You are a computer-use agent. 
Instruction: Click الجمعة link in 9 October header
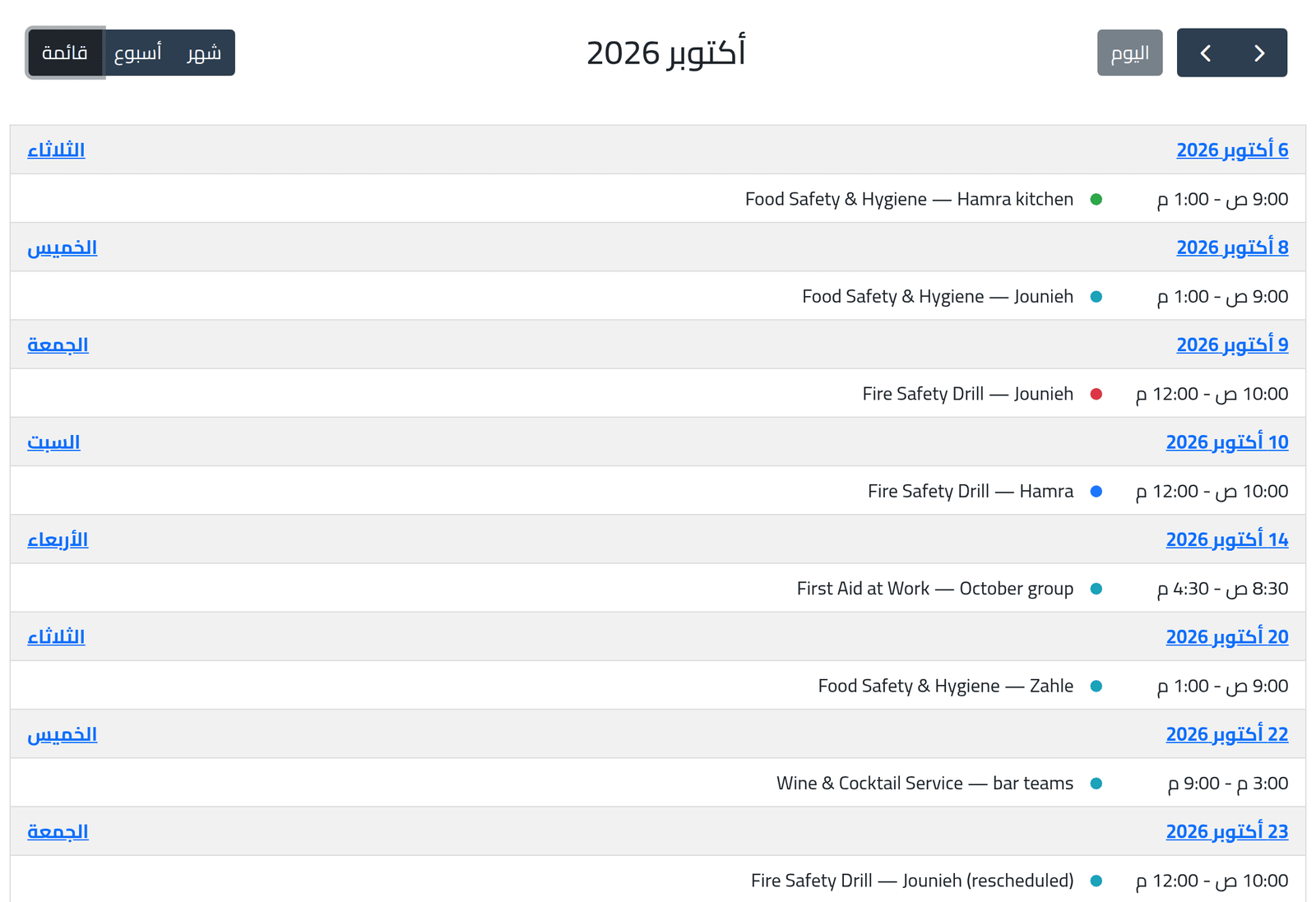point(58,345)
